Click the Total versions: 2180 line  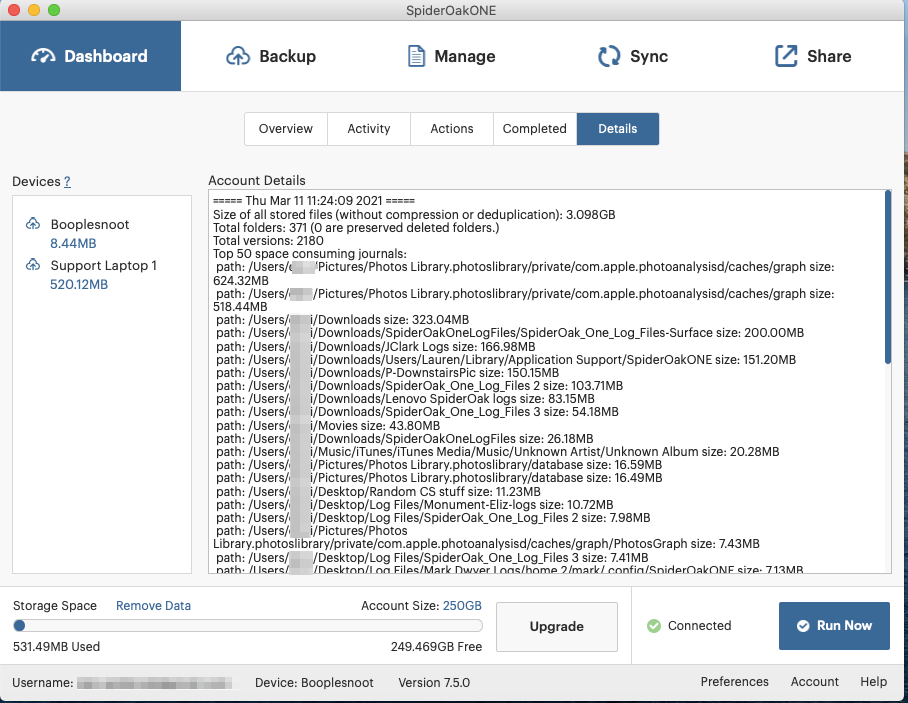tap(268, 240)
